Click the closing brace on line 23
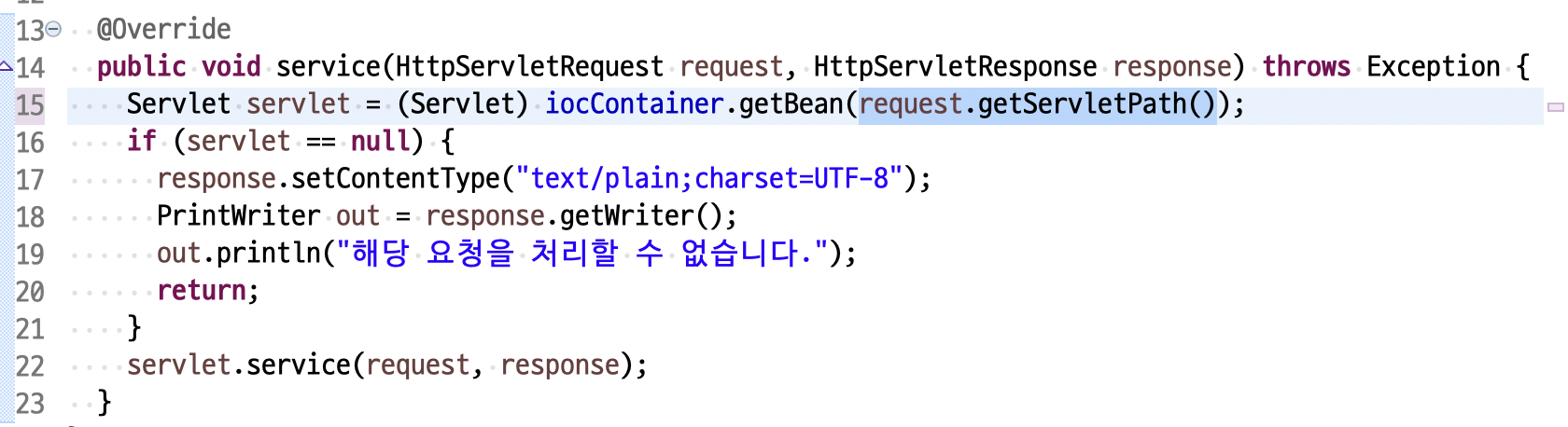This screenshot has height=427, width=1568. pyautogui.click(x=105, y=402)
